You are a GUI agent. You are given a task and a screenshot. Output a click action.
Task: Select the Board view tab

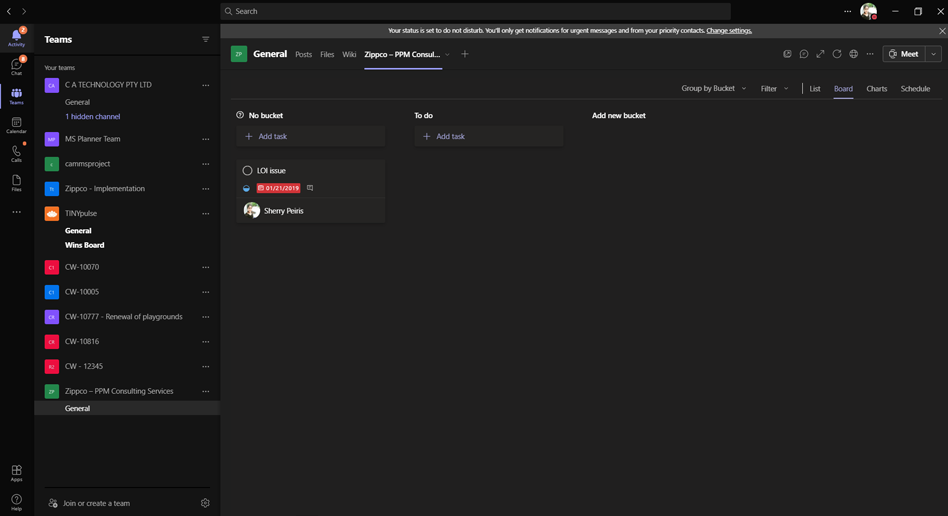[x=843, y=88]
